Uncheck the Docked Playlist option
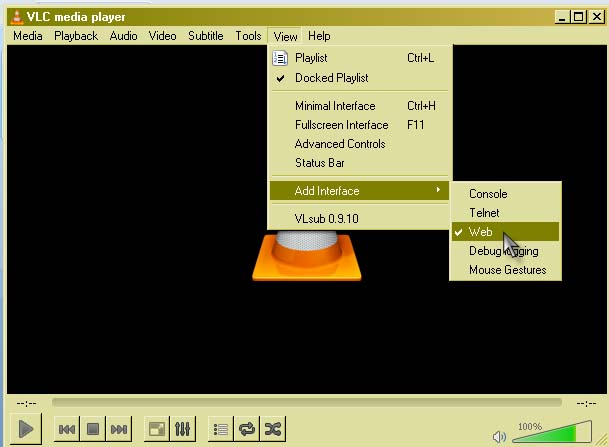 coord(360,78)
